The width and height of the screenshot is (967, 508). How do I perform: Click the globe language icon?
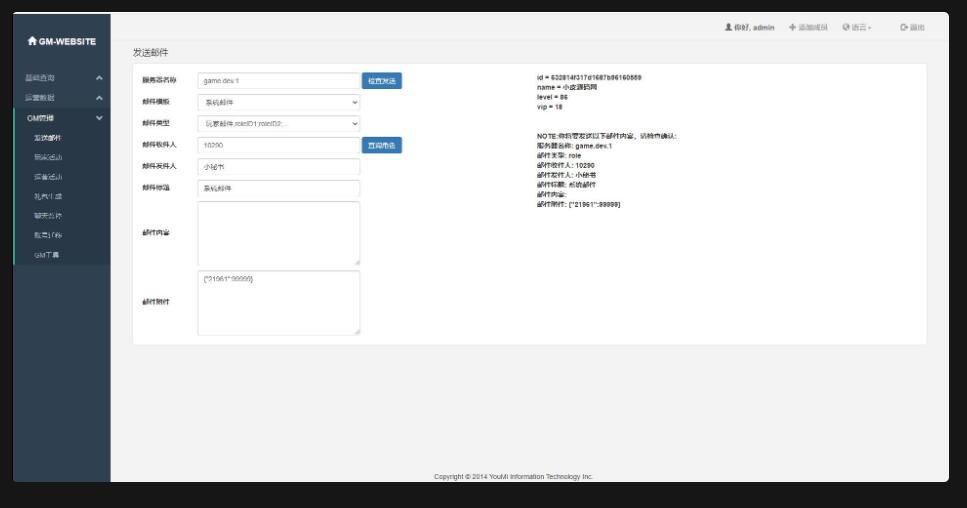[846, 28]
